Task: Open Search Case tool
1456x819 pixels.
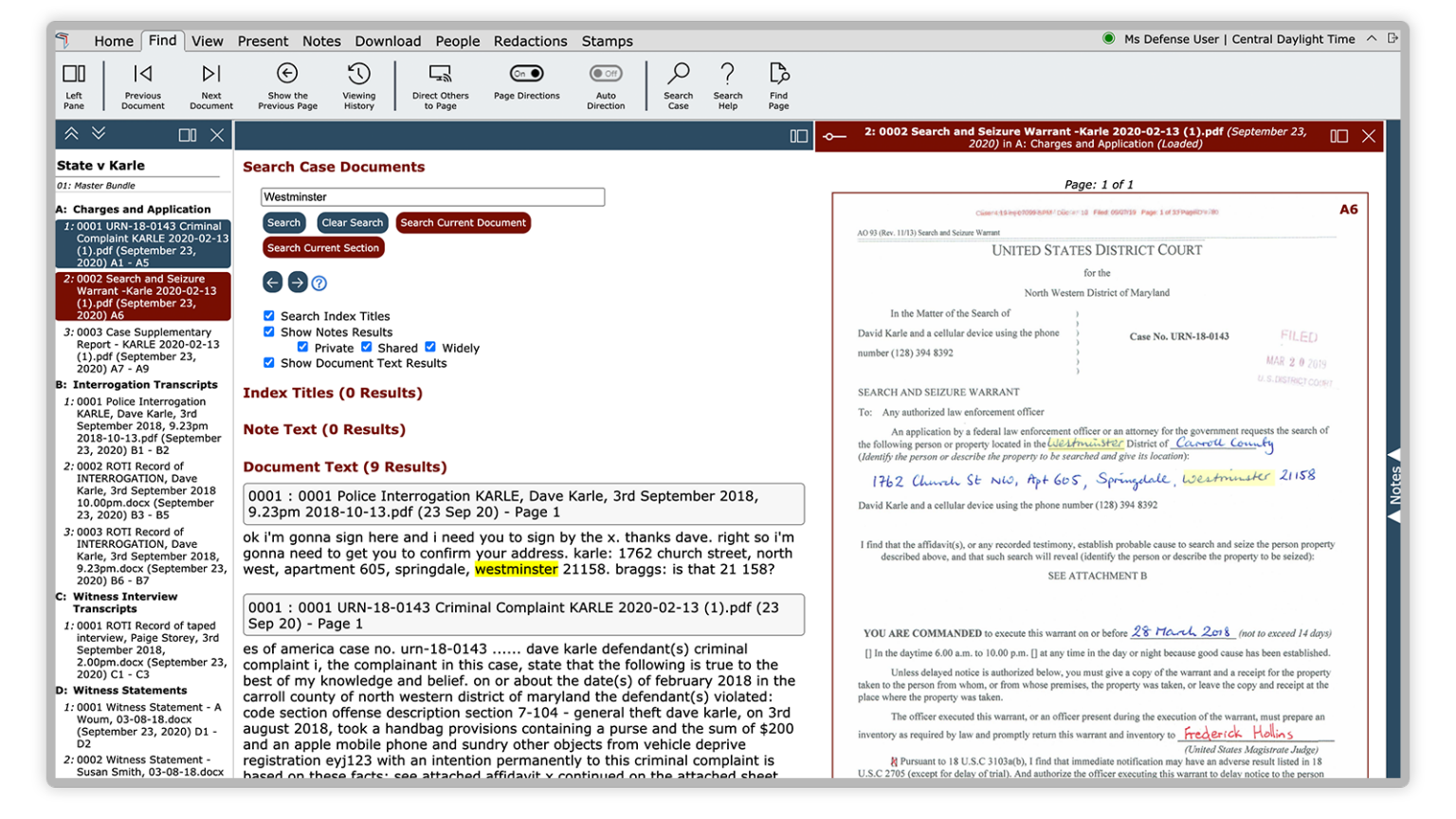Action: [x=678, y=75]
